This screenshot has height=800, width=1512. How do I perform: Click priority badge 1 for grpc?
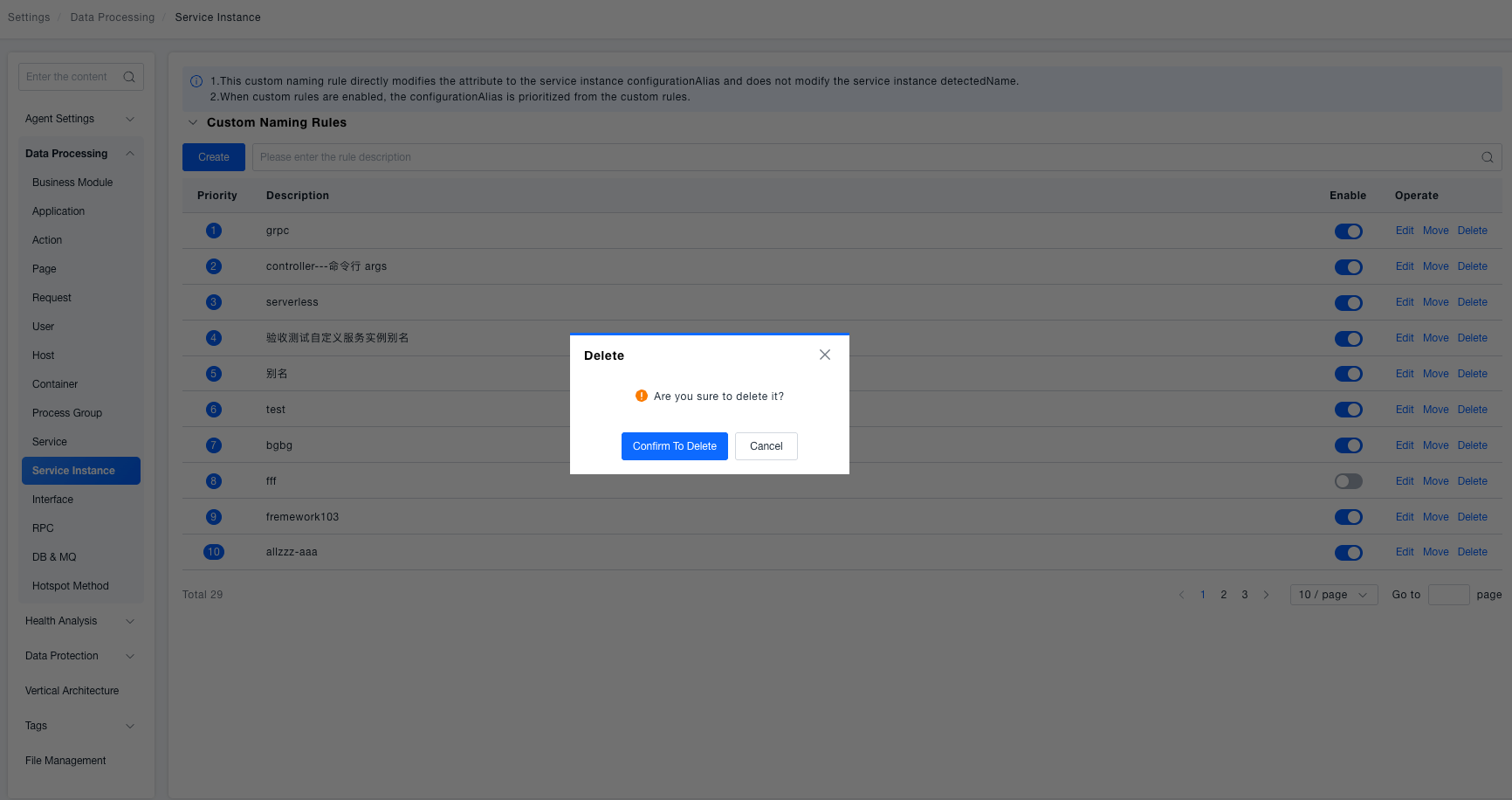tap(214, 231)
